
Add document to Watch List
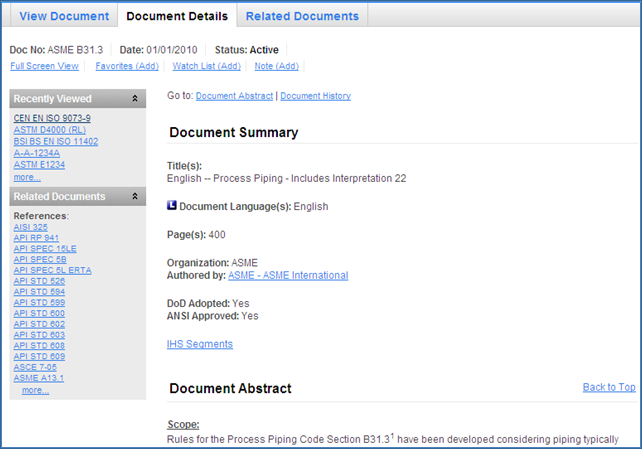click(206, 66)
